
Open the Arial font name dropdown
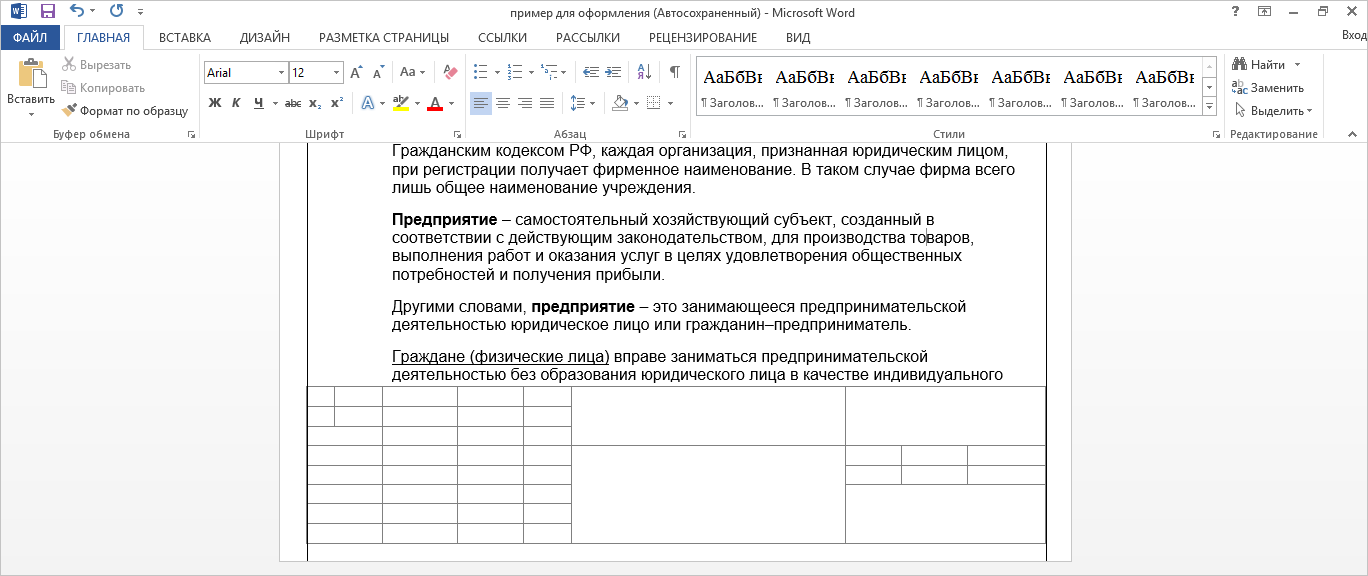279,73
